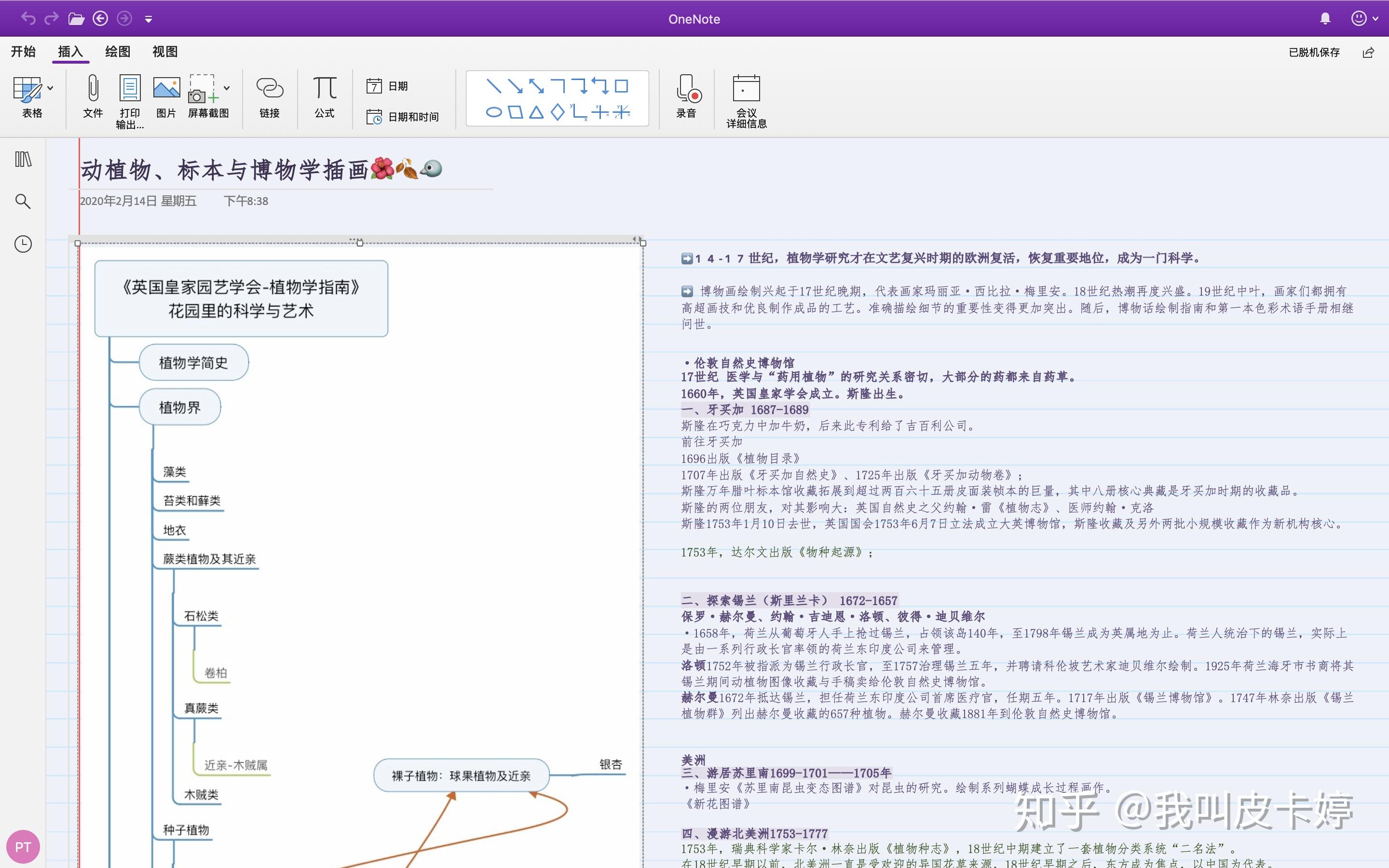Insert a table with 表格
The image size is (1389, 868).
click(27, 97)
